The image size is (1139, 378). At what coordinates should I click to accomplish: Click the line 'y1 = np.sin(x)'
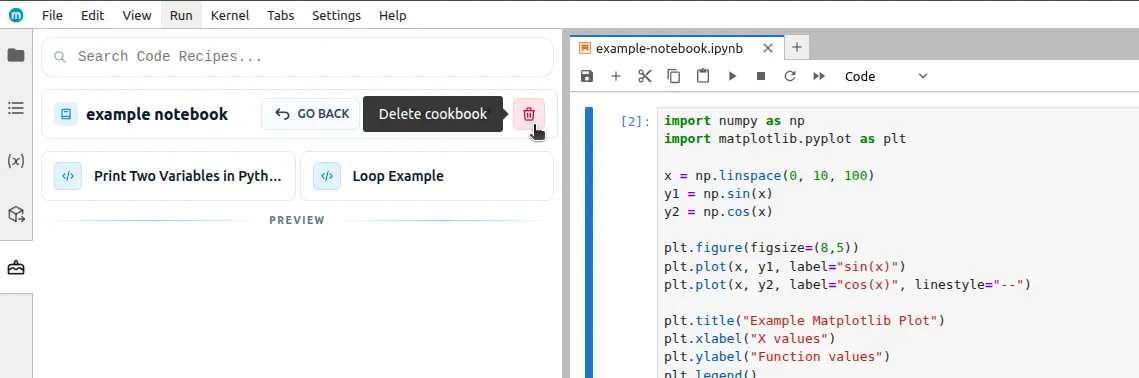point(718,194)
